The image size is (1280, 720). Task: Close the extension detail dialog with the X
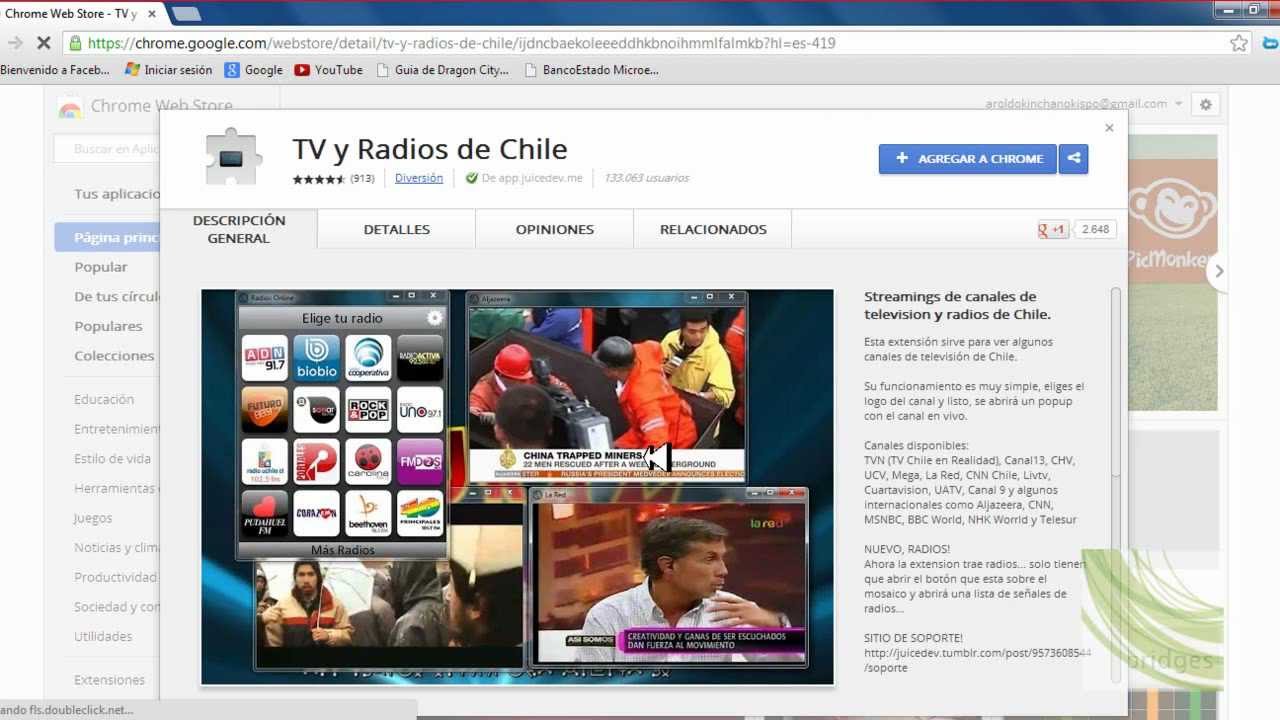click(1109, 128)
